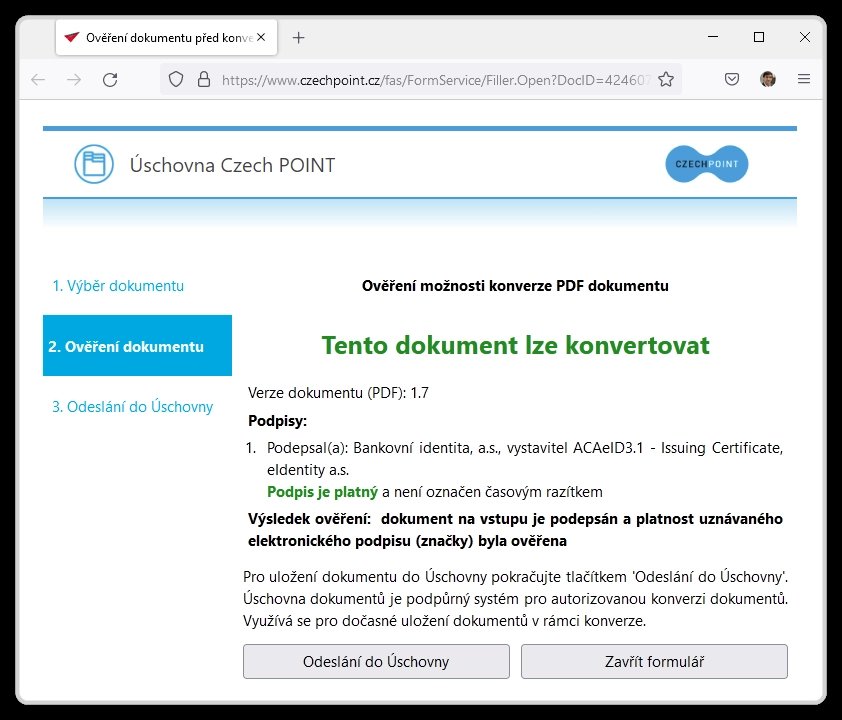Click the tab's red favicon

point(72,38)
